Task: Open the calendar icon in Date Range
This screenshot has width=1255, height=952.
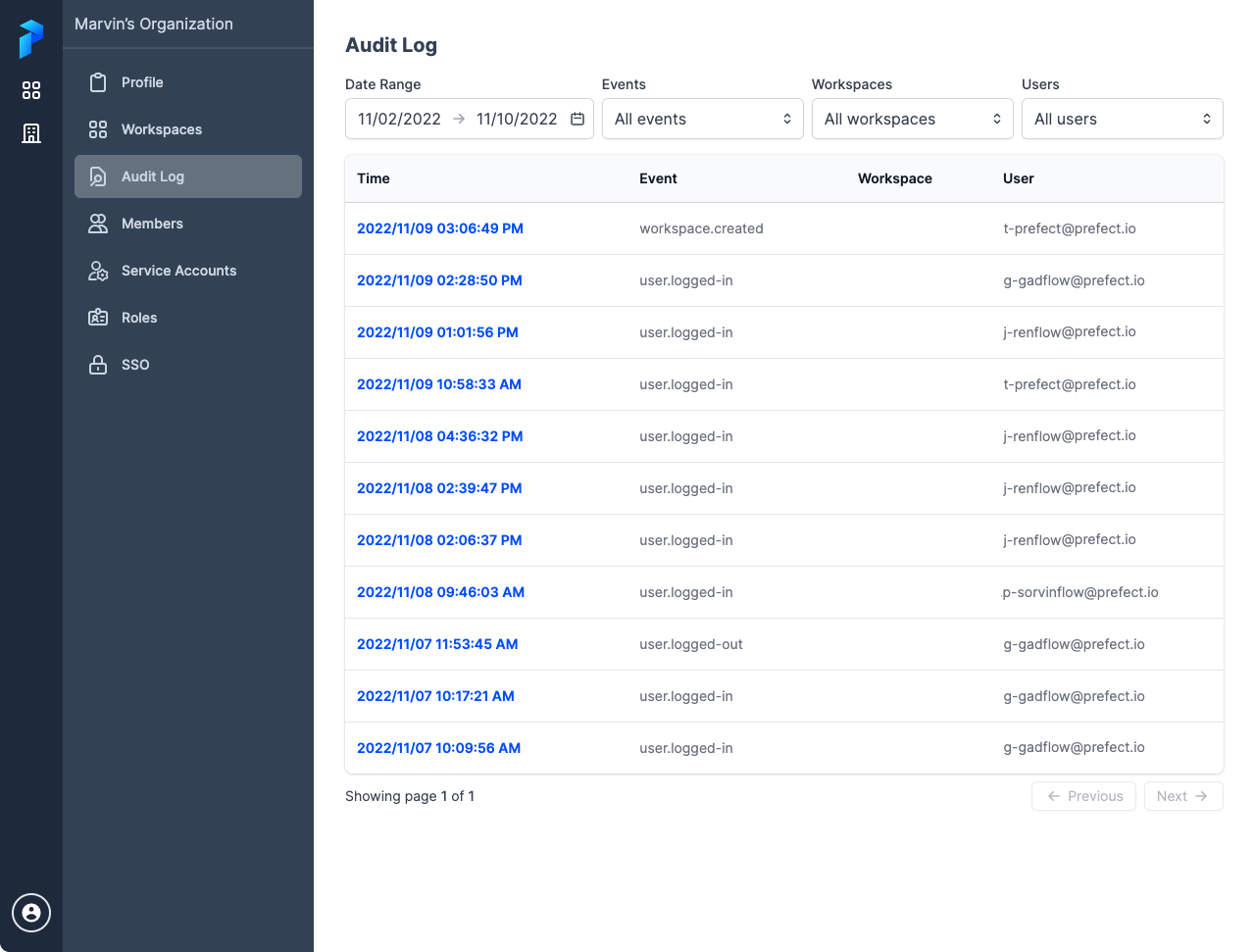Action: click(577, 119)
